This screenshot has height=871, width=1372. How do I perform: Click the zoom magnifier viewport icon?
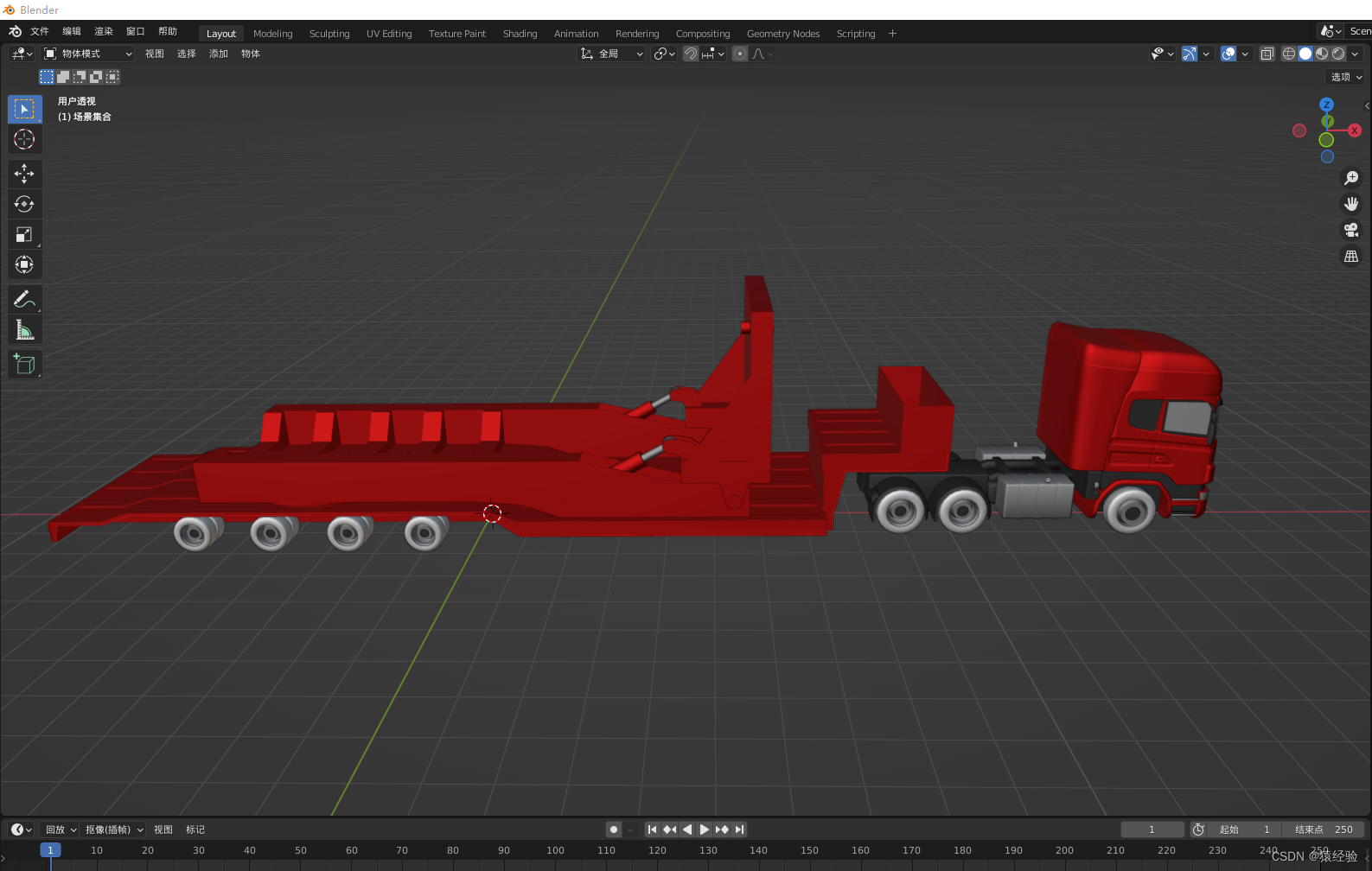tap(1350, 178)
